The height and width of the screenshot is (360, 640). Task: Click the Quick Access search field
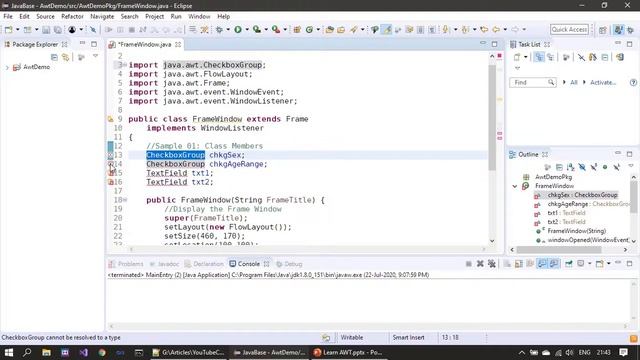569,29
